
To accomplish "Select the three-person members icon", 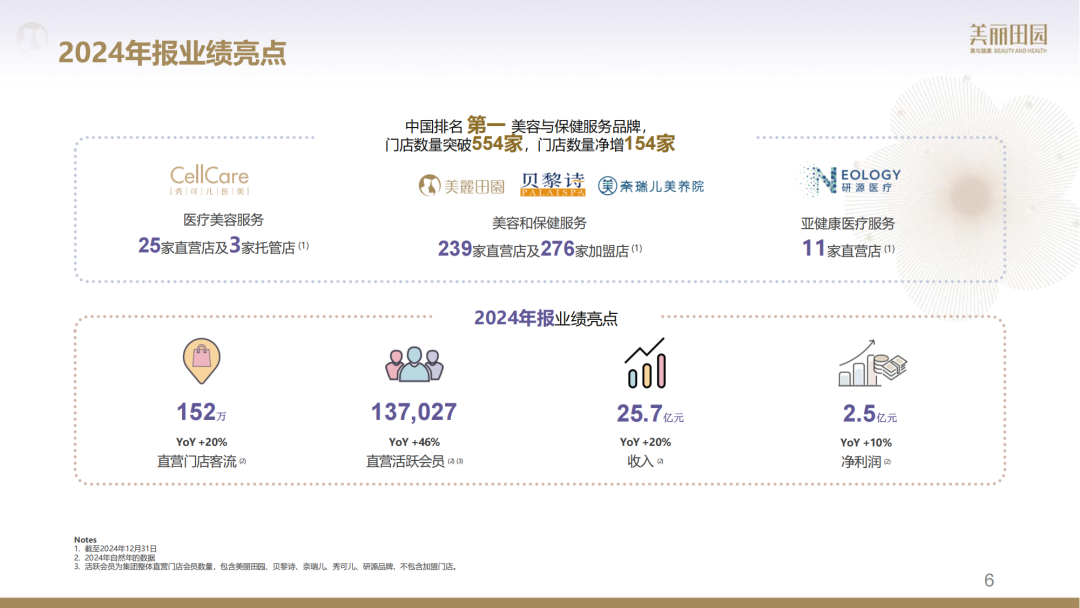I will click(414, 364).
